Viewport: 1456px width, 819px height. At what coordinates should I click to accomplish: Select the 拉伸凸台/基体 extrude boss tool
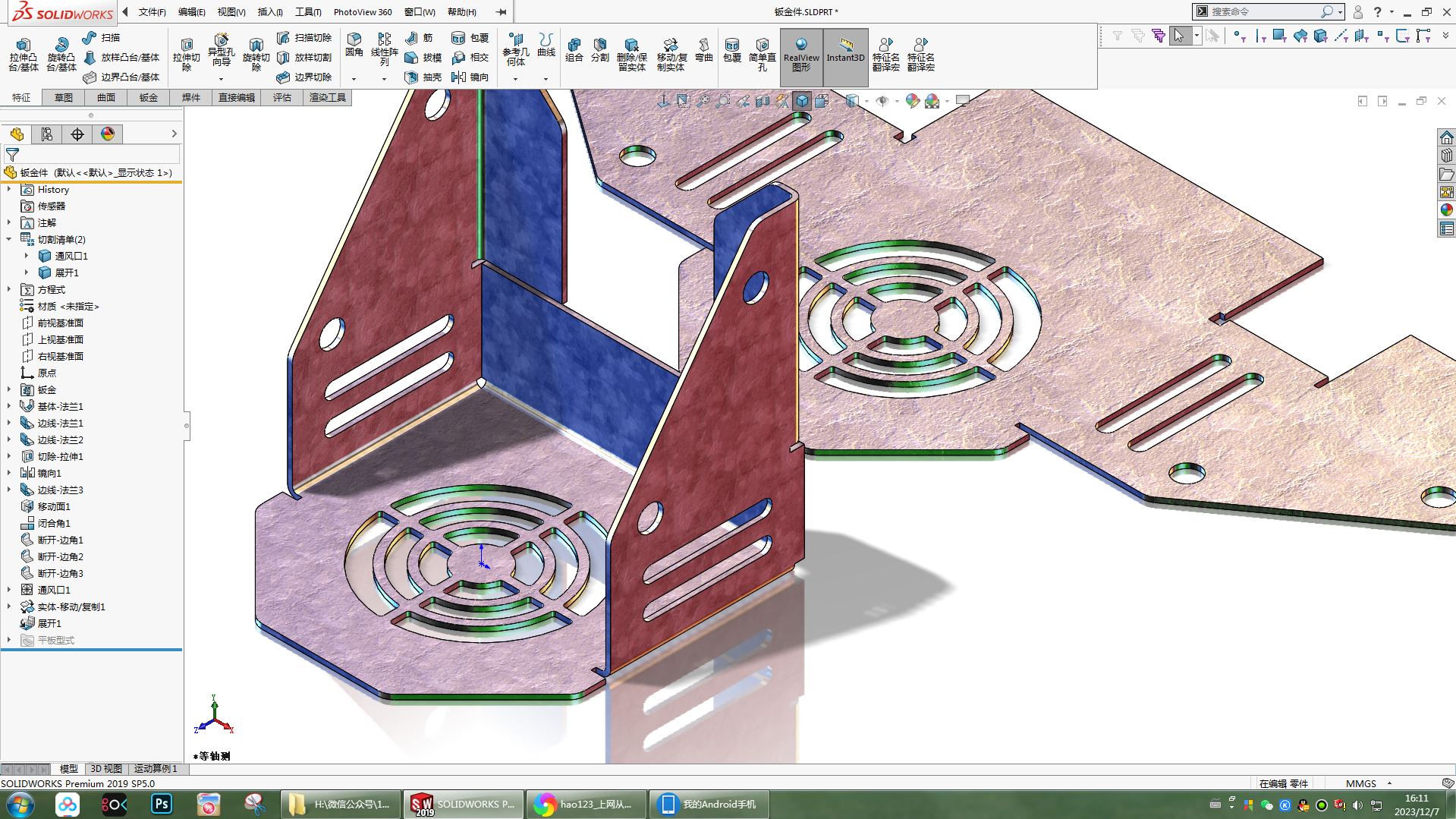(24, 54)
